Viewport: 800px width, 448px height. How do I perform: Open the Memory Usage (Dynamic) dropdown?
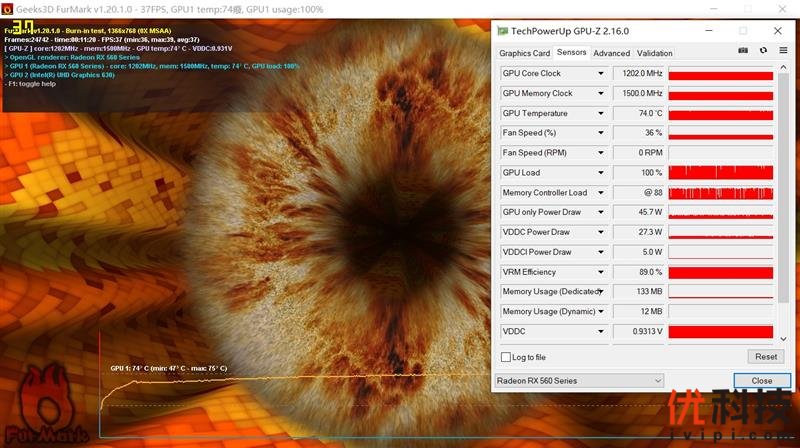click(601, 311)
